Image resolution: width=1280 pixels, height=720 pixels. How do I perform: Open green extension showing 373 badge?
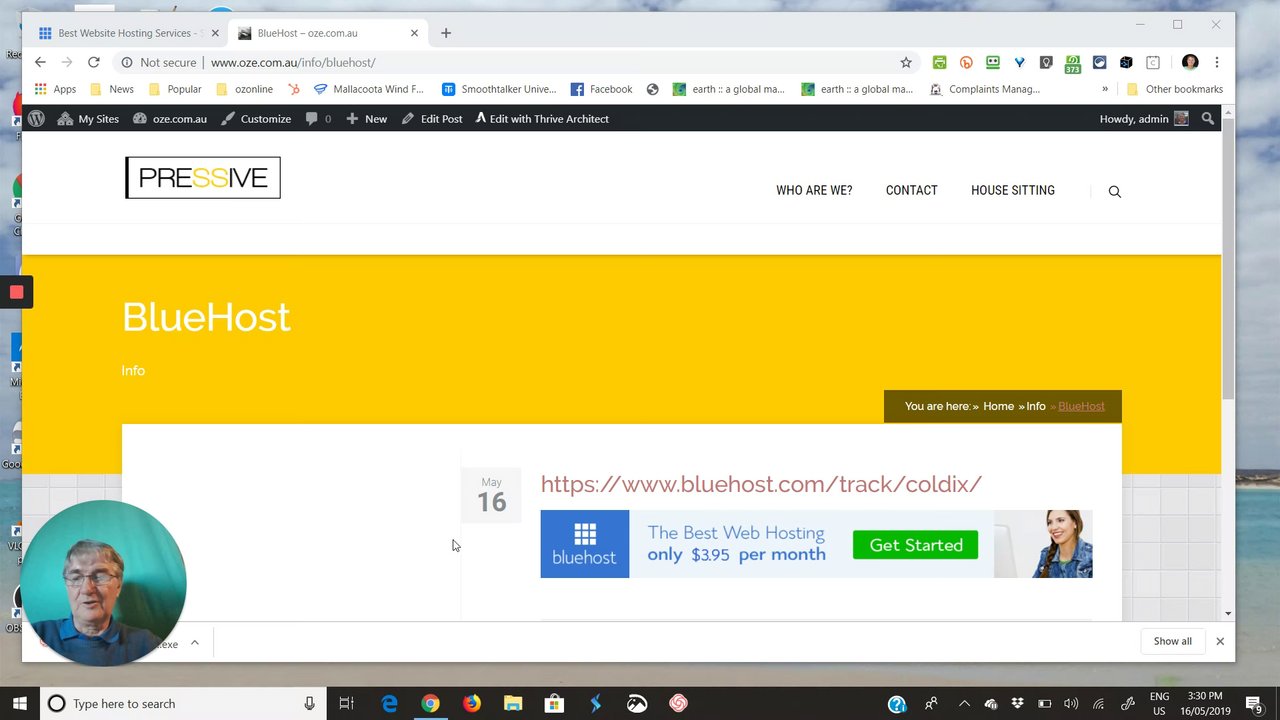pyautogui.click(x=1072, y=64)
